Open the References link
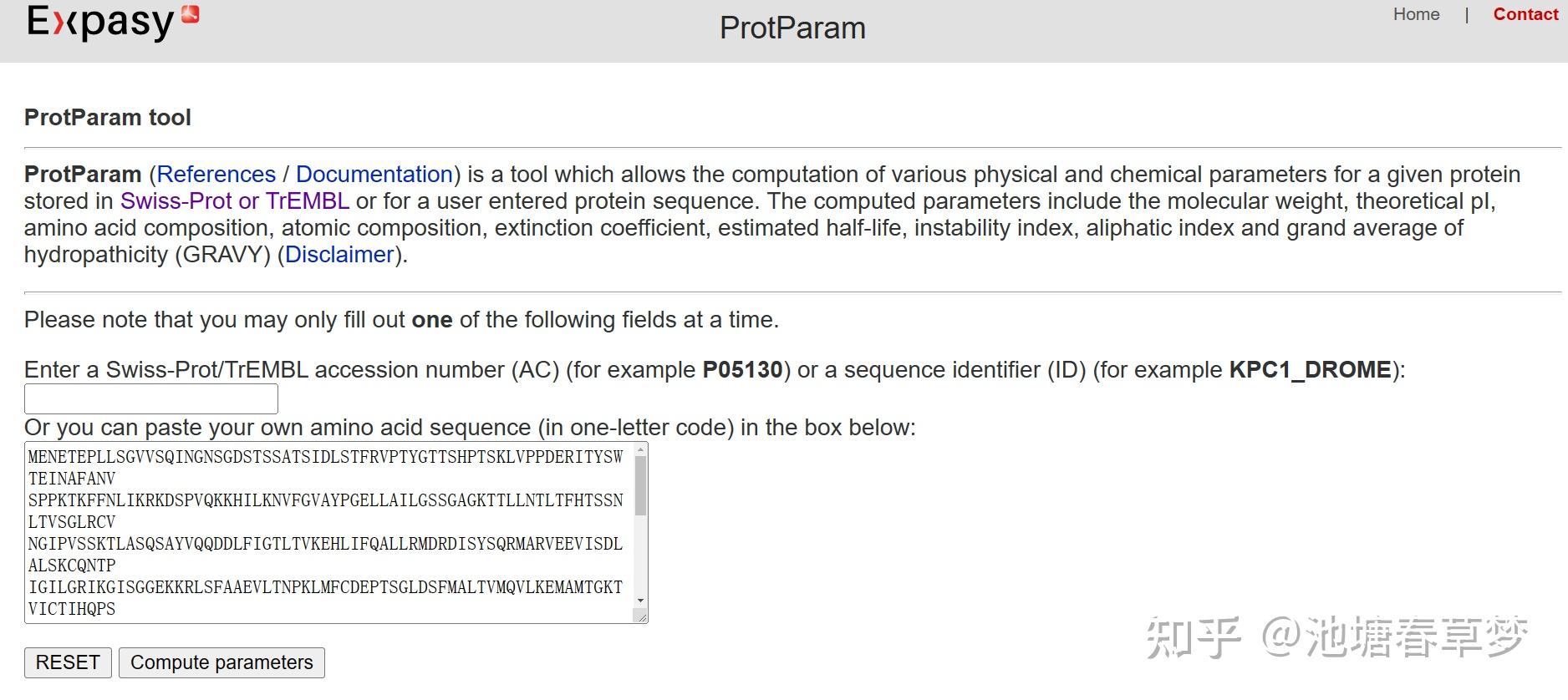The width and height of the screenshot is (1568, 700). [x=216, y=174]
